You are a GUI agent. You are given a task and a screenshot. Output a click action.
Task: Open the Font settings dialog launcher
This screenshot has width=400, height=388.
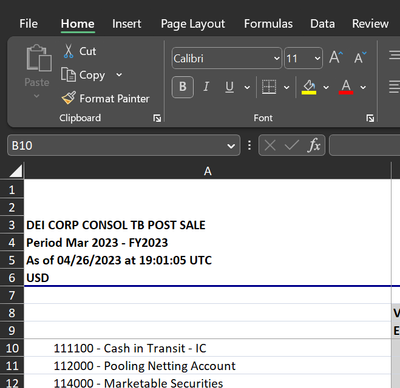(370, 118)
